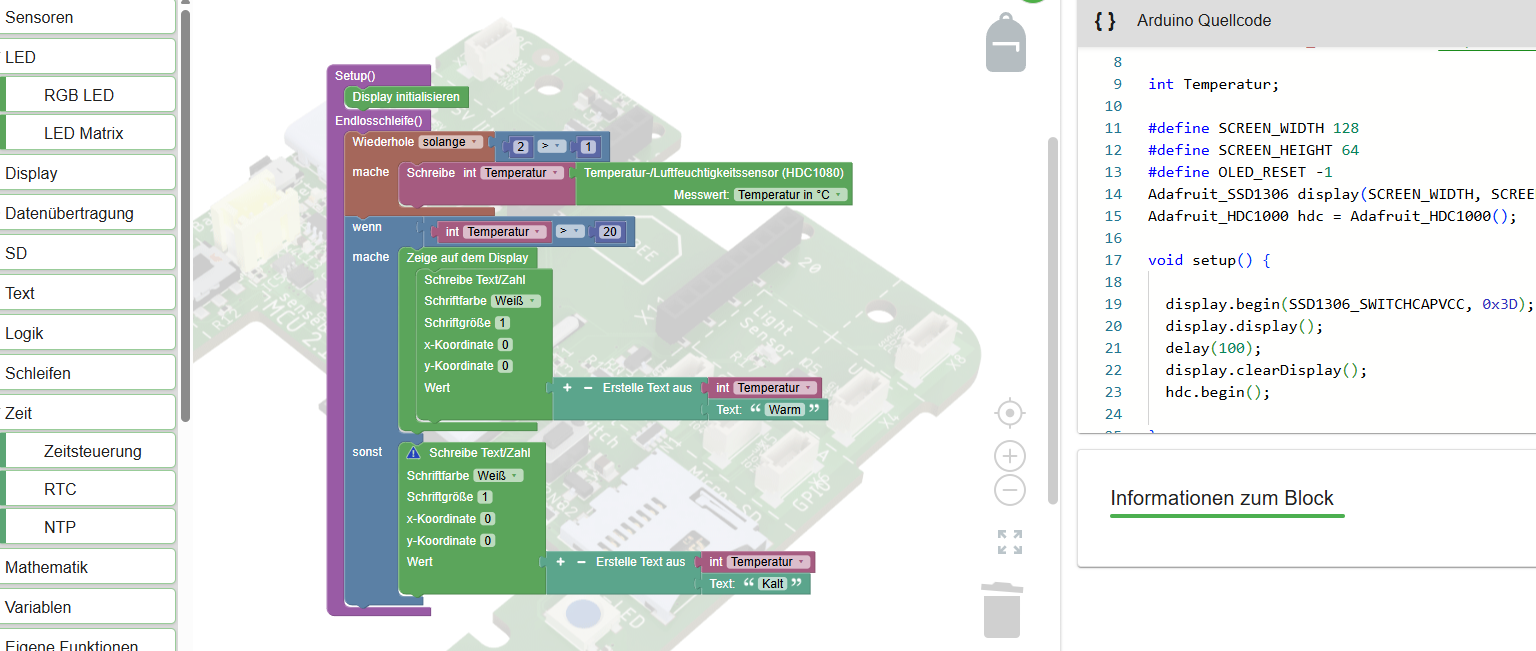Open the LED category
Image resolution: width=1536 pixels, height=651 pixels.
coord(88,58)
